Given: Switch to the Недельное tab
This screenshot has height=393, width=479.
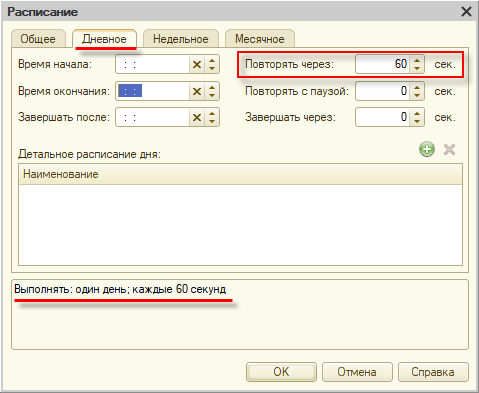Looking at the screenshot, I should (x=181, y=39).
